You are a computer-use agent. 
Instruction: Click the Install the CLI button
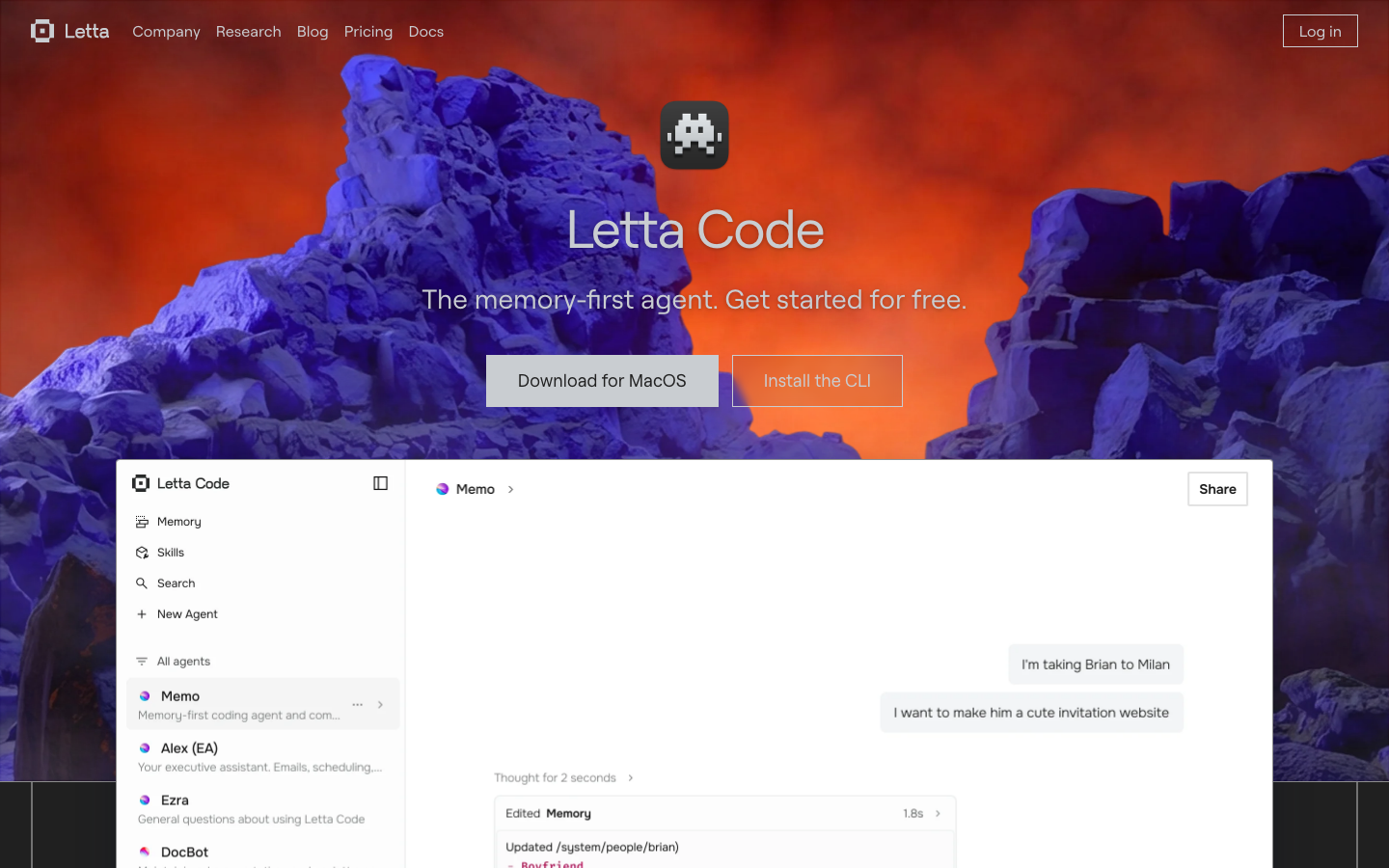click(817, 381)
